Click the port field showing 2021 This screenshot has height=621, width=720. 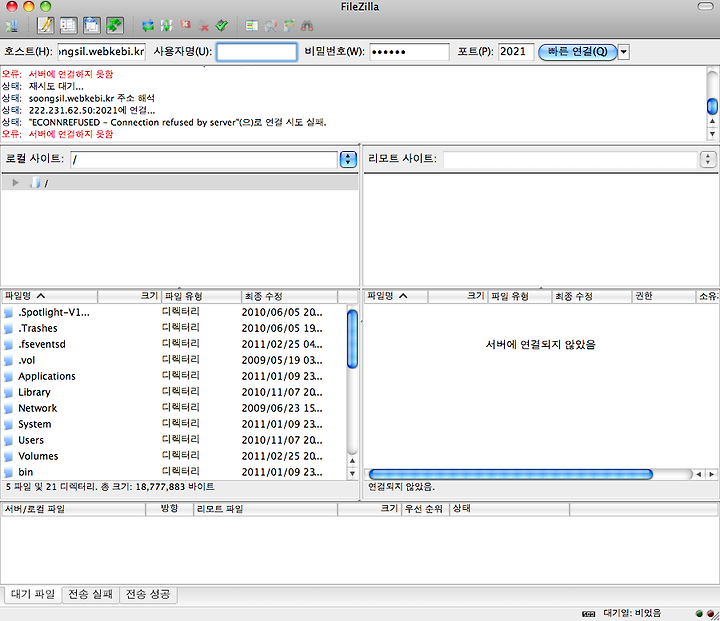pos(516,51)
